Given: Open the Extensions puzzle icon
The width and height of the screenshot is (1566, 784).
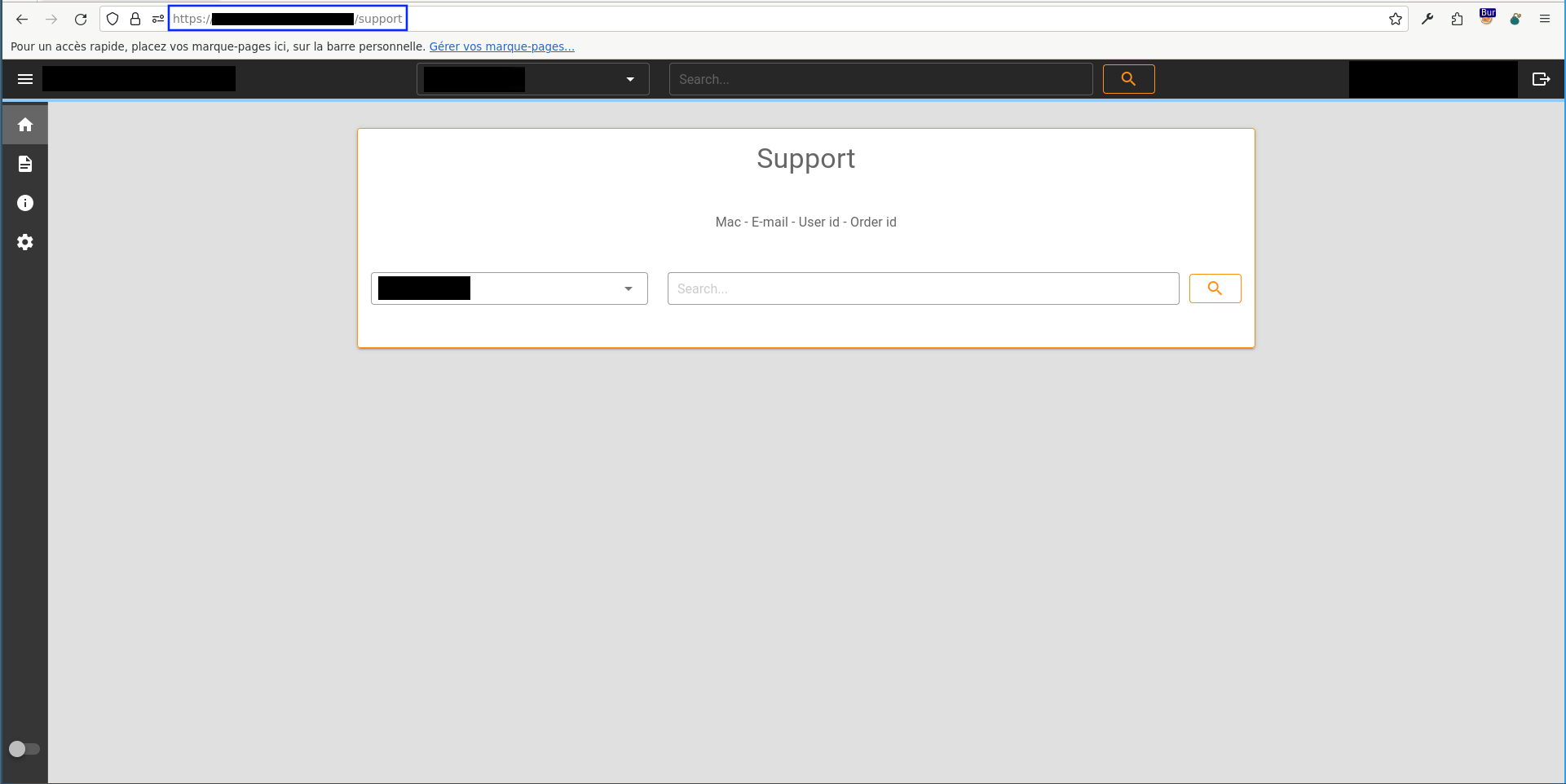Looking at the screenshot, I should (x=1458, y=19).
